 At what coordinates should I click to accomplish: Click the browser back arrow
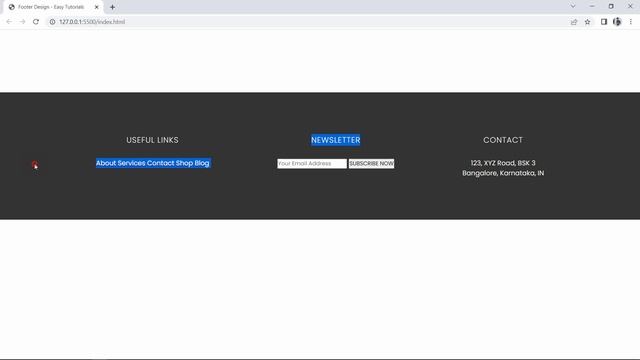point(9,22)
